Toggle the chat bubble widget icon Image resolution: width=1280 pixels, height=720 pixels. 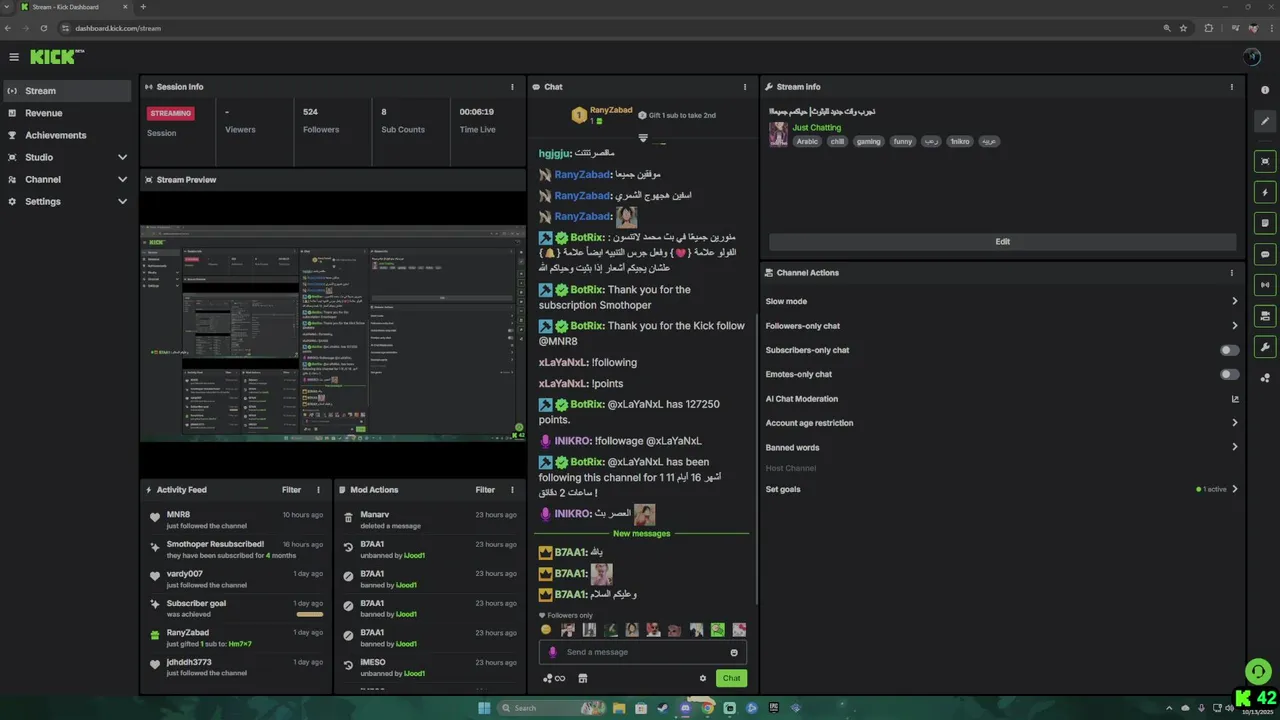point(1265,254)
